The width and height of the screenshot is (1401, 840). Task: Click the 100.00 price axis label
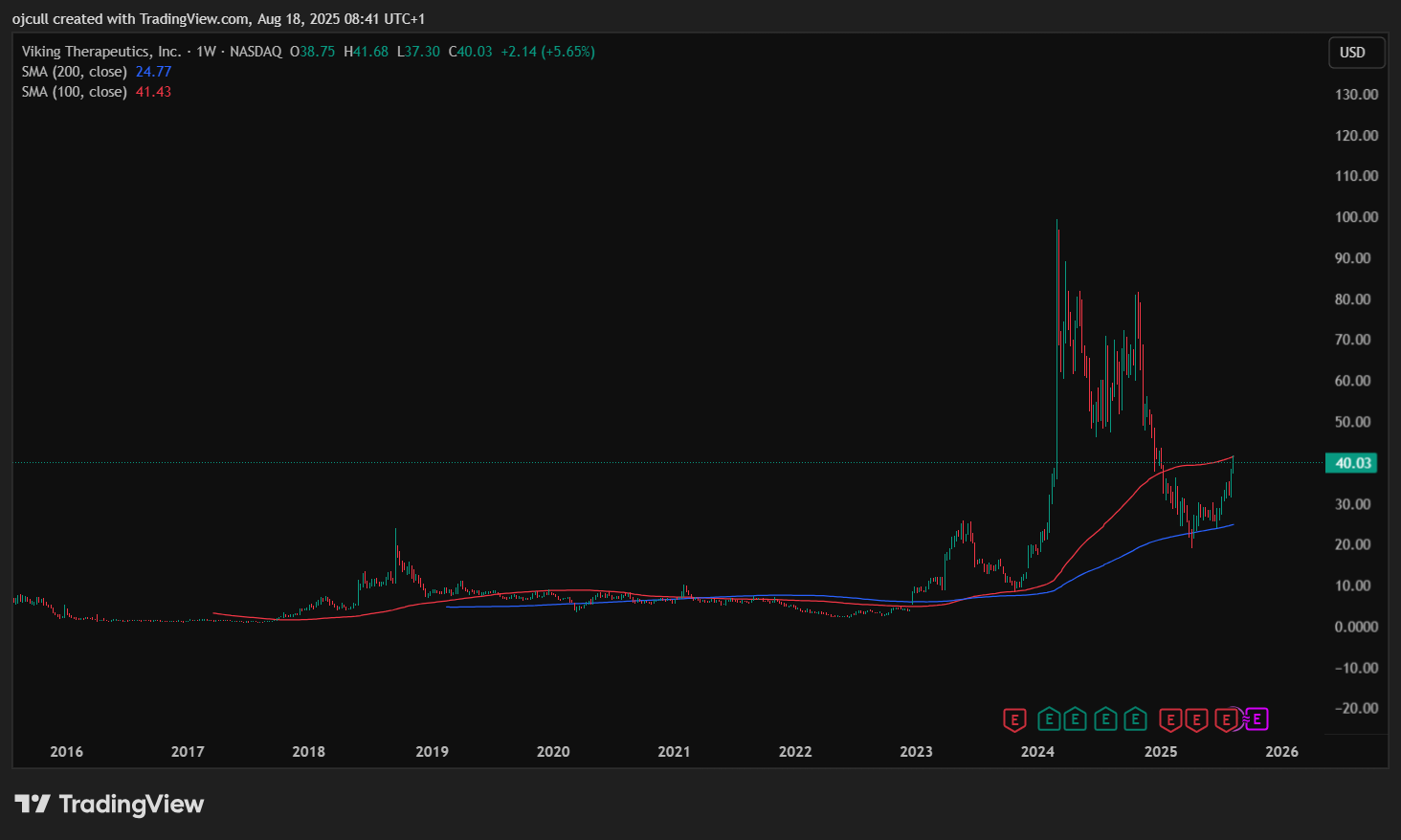[x=1356, y=217]
